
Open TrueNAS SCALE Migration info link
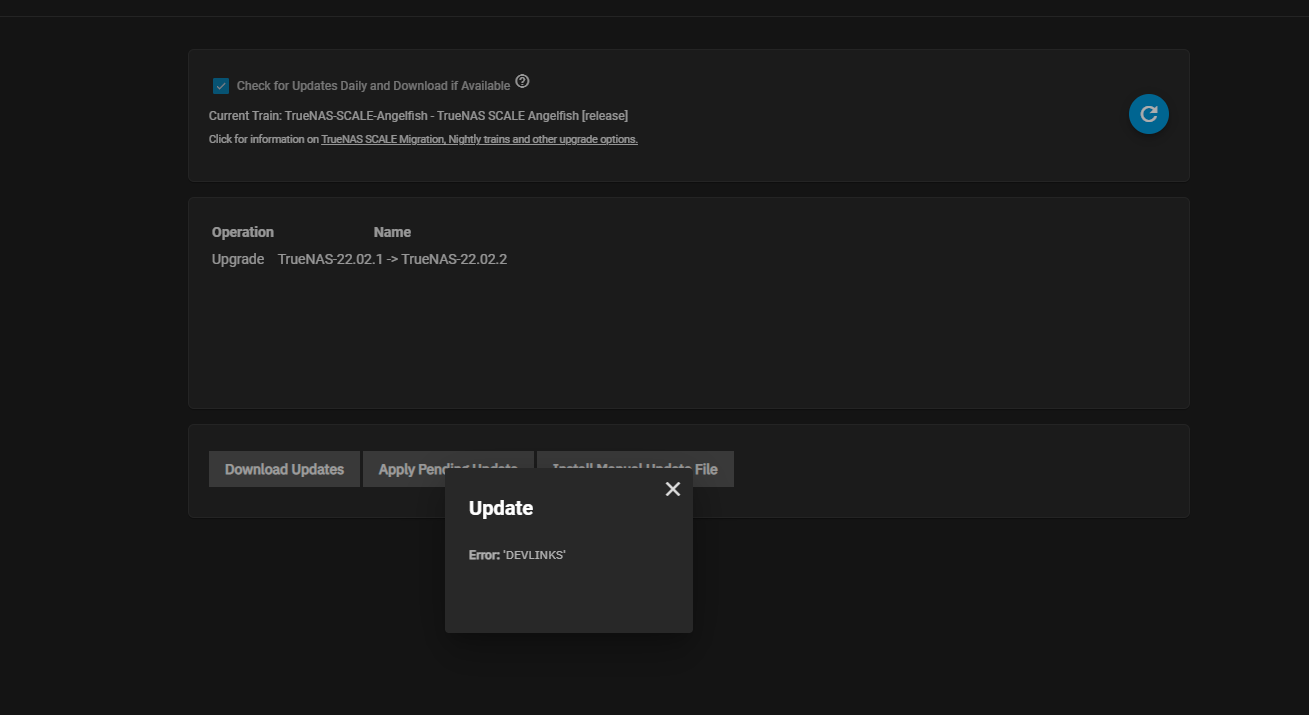click(x=479, y=140)
